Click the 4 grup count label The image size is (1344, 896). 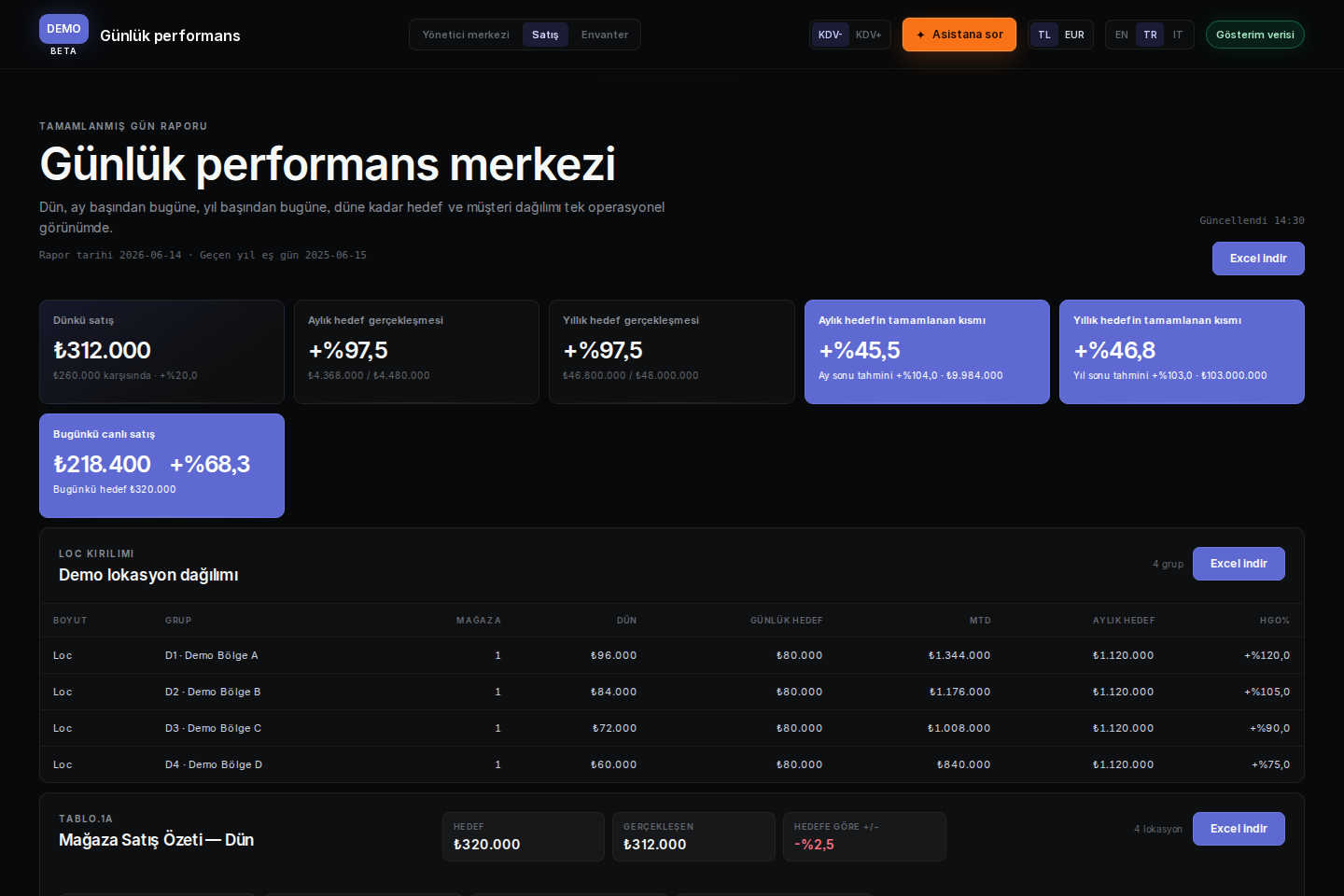(1168, 564)
